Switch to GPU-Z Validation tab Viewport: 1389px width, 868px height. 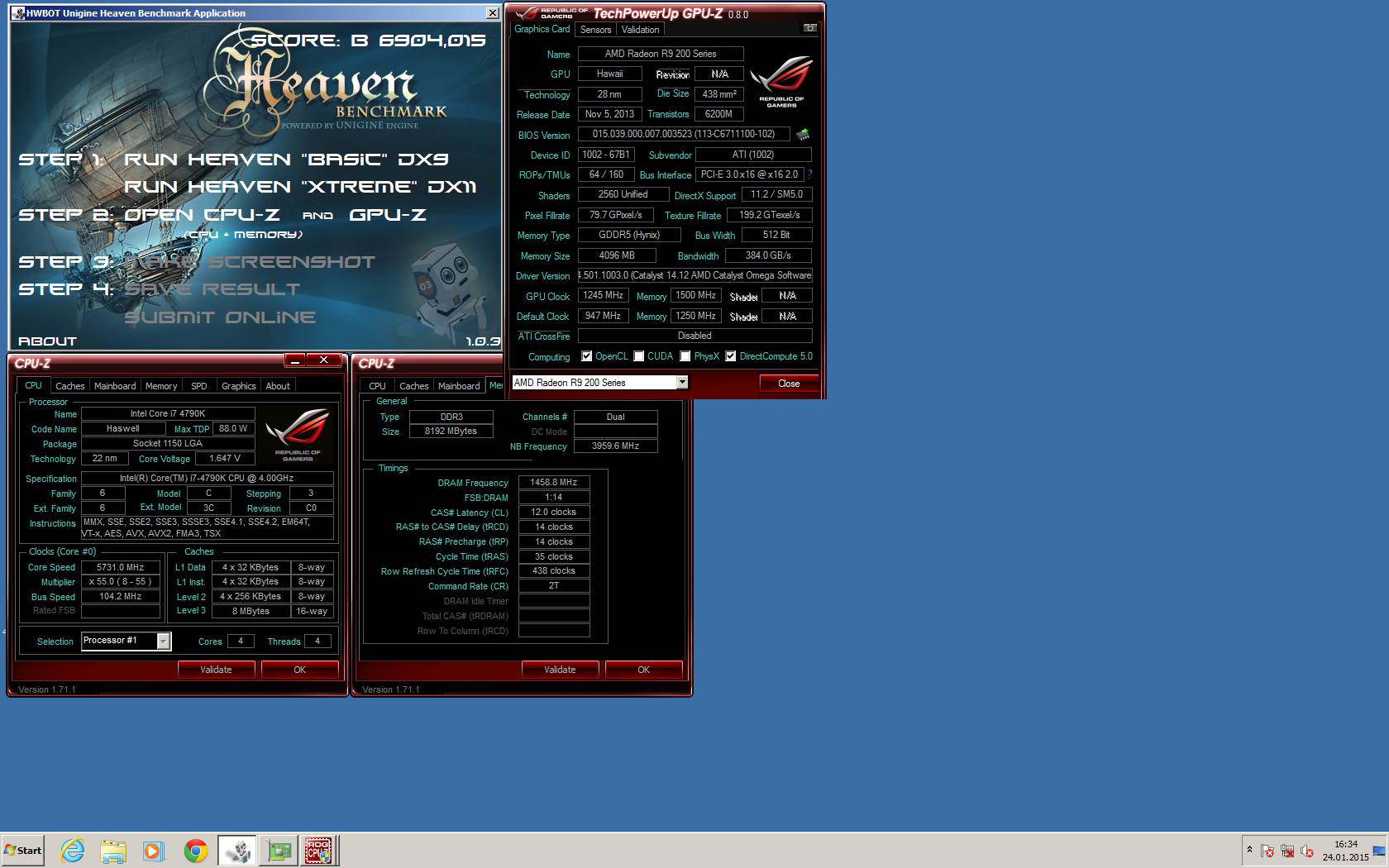(641, 30)
